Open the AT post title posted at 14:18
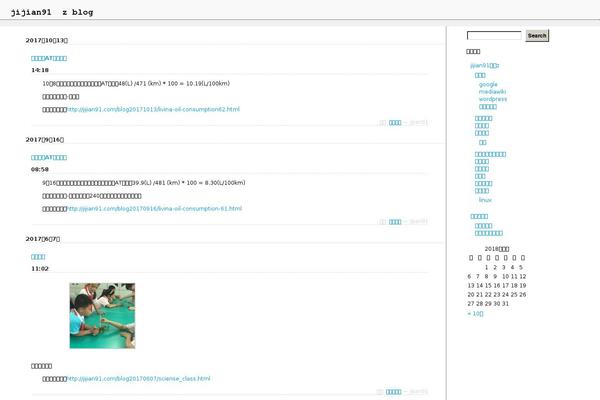600x400 pixels. 49,58
